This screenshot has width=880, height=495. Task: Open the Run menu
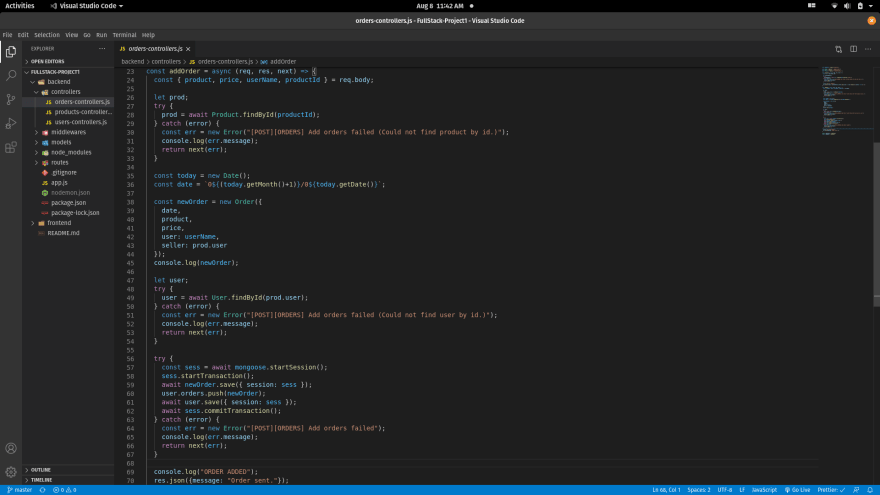[102, 35]
